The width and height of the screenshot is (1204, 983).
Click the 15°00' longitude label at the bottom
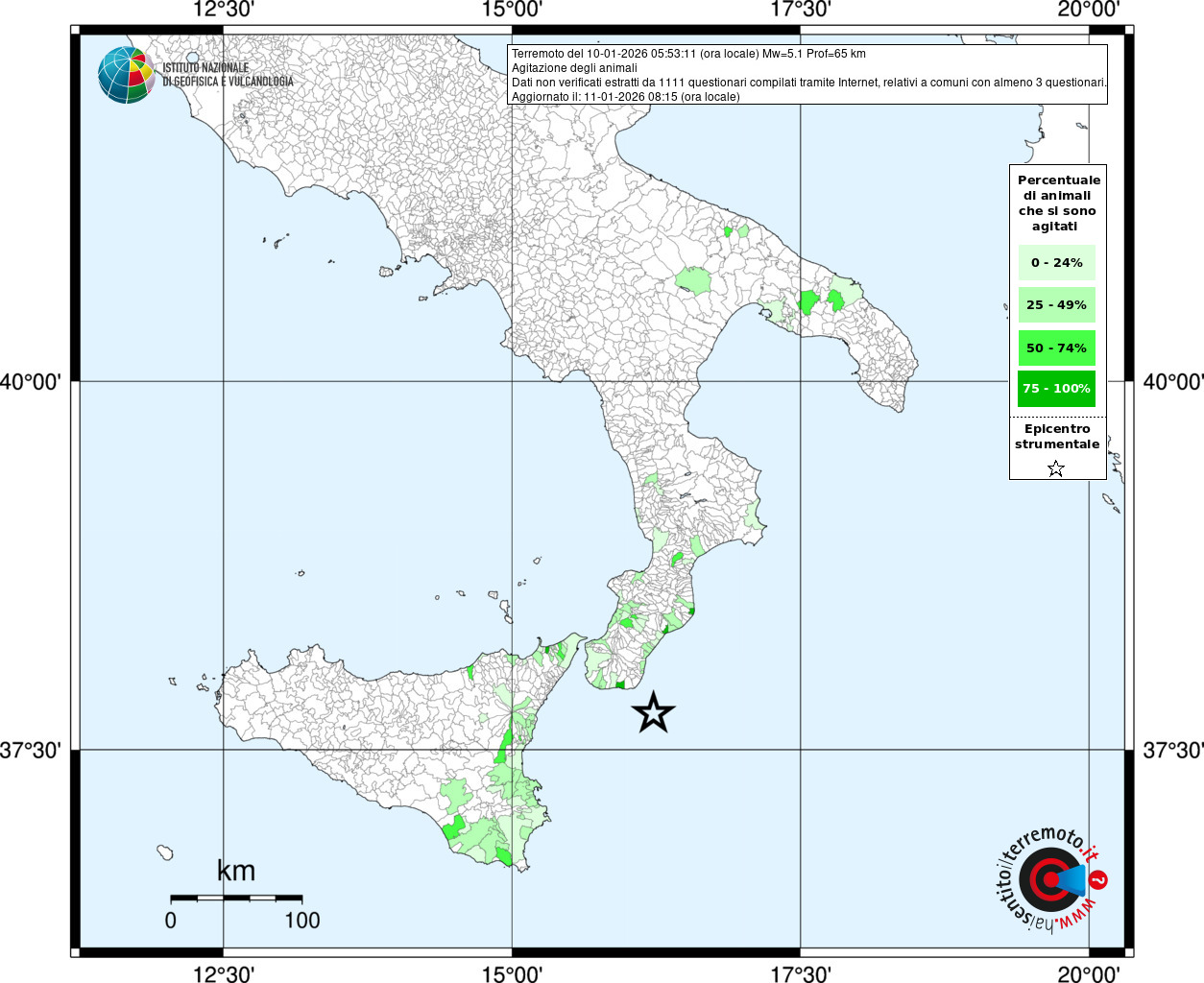coord(512,974)
